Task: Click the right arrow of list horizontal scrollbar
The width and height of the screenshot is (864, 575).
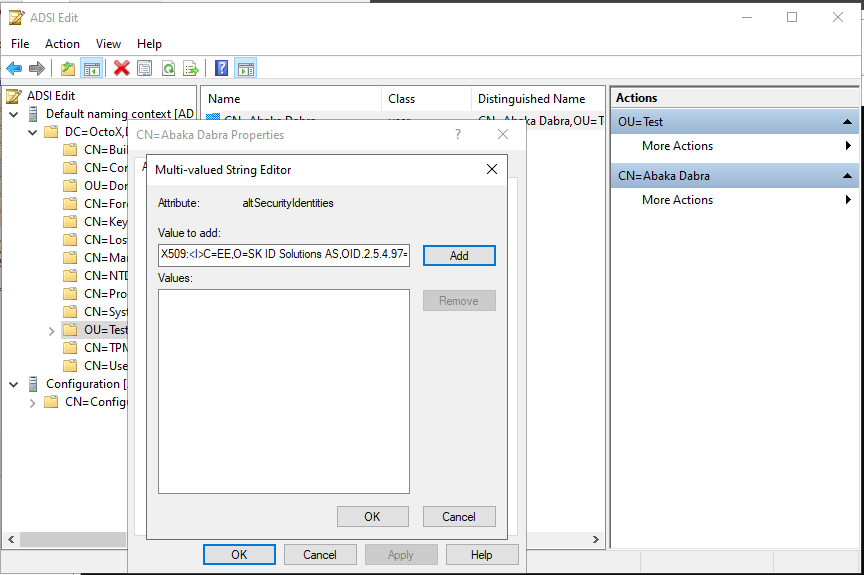Action: pos(595,539)
